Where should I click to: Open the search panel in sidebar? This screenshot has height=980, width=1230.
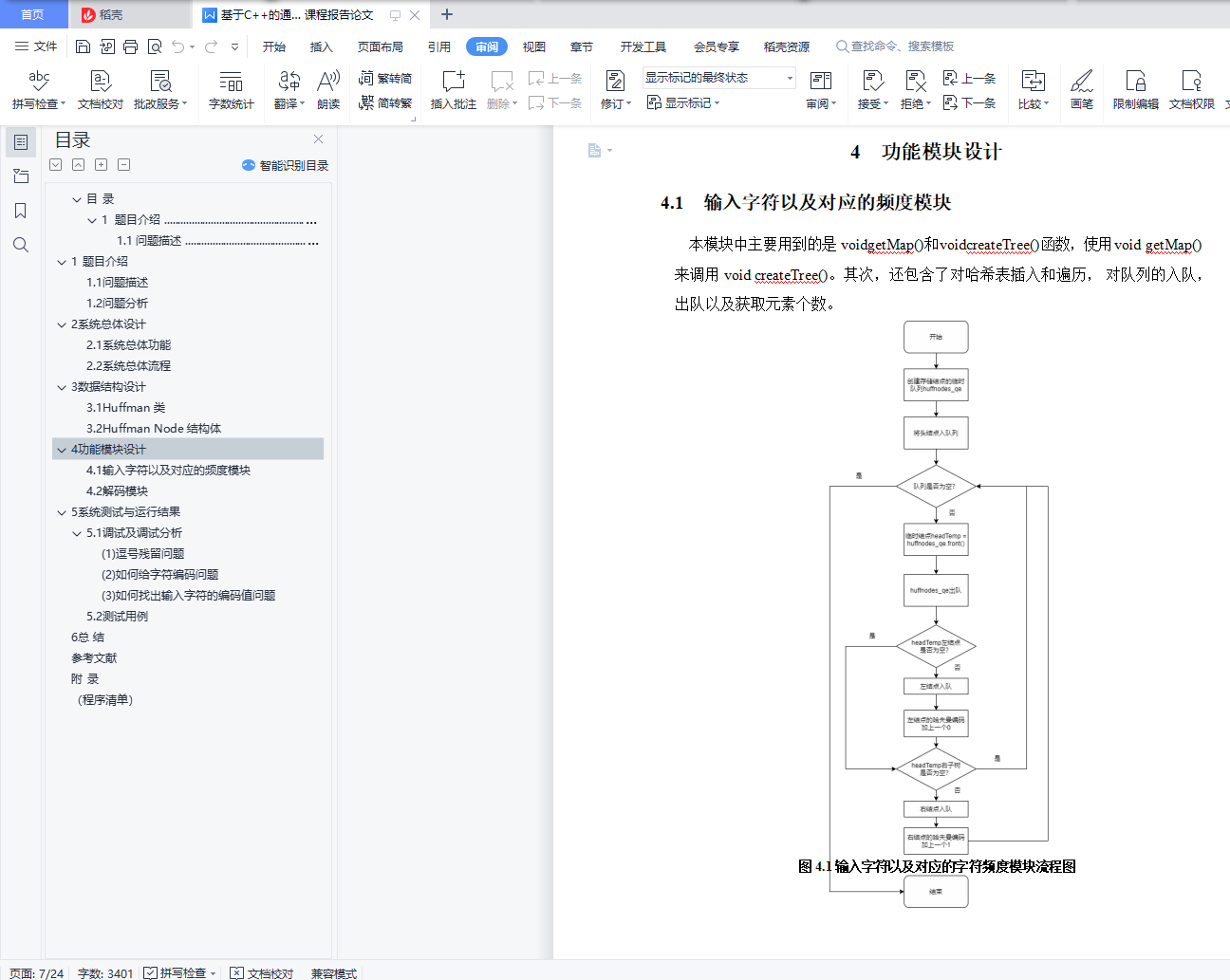coord(21,245)
